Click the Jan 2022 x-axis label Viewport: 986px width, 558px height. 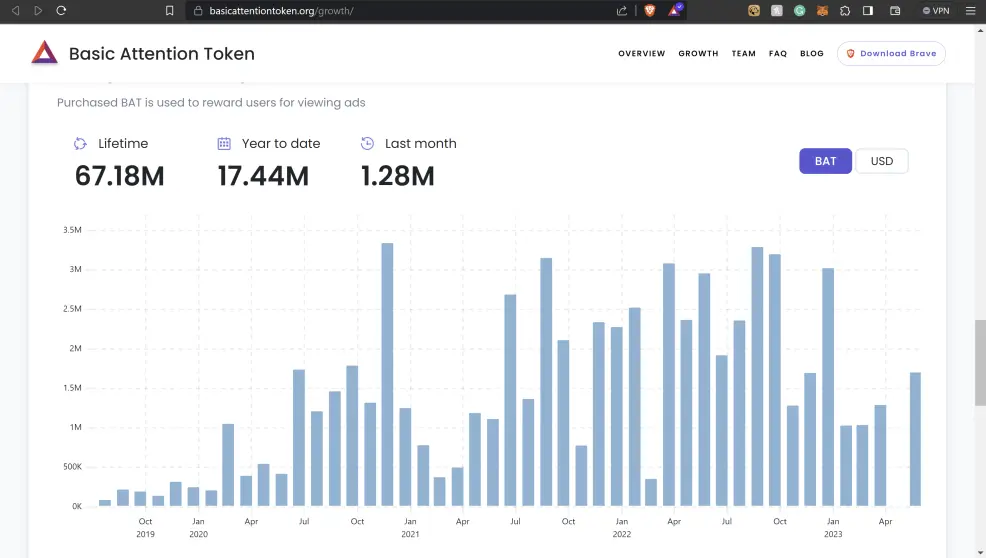point(621,527)
